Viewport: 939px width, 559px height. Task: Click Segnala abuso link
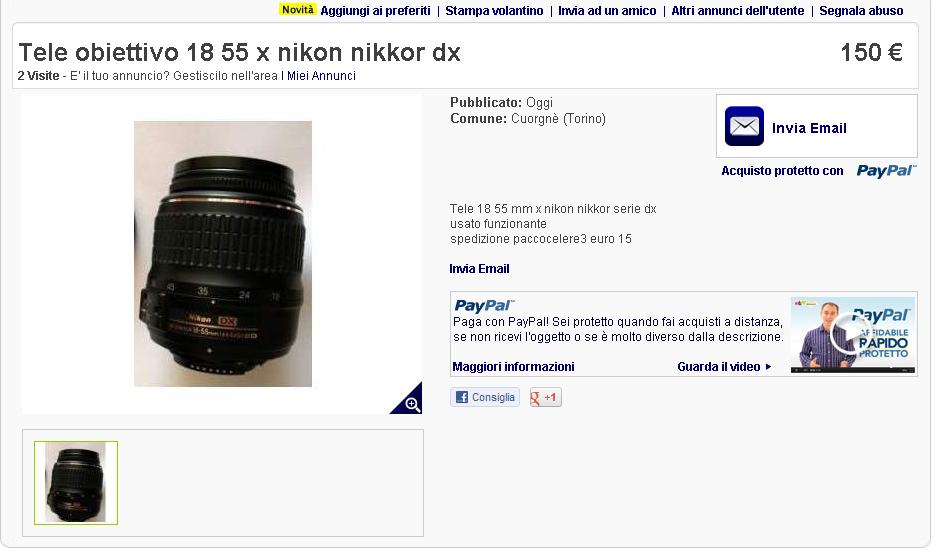pyautogui.click(x=861, y=11)
